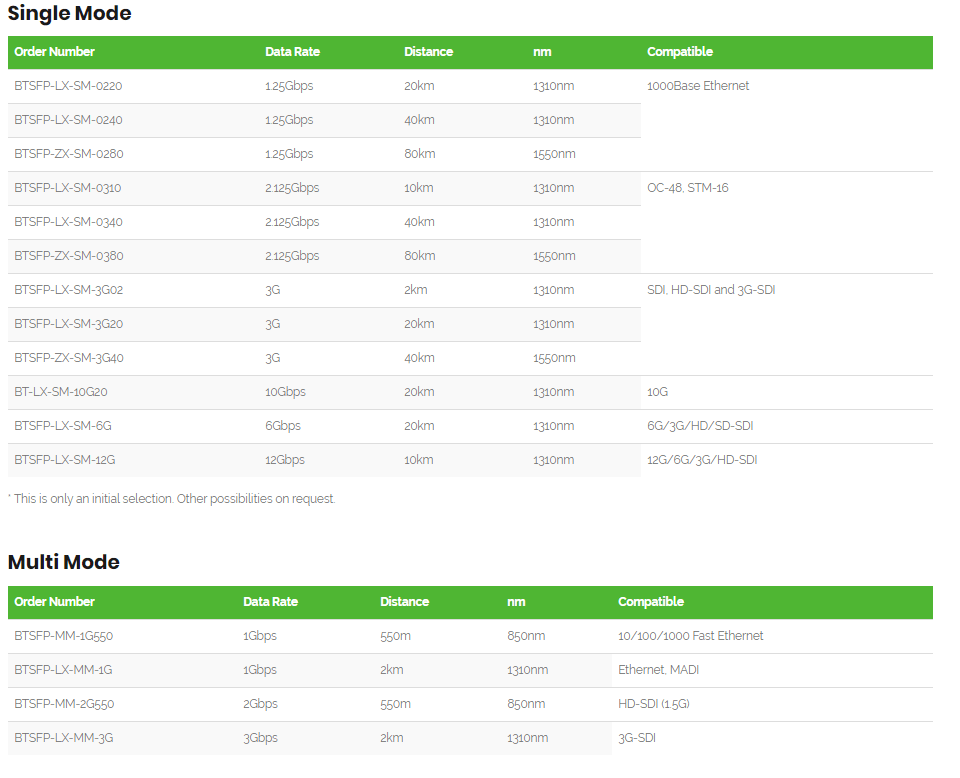
Task: Click order number BTSFP-LX-SM-12G
Action: tap(65, 460)
